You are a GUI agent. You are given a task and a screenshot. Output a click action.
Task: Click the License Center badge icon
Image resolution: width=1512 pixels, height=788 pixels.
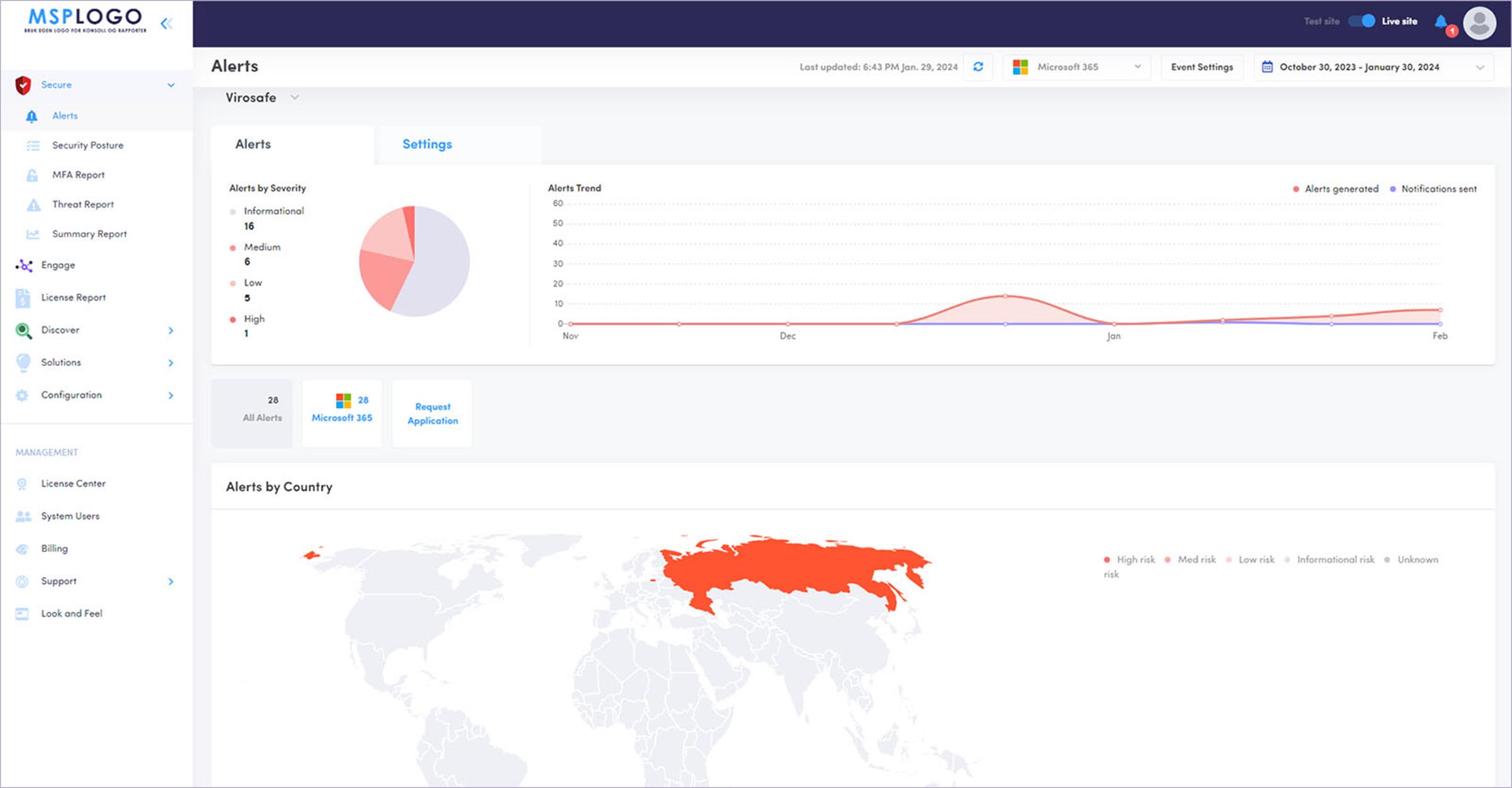point(22,484)
